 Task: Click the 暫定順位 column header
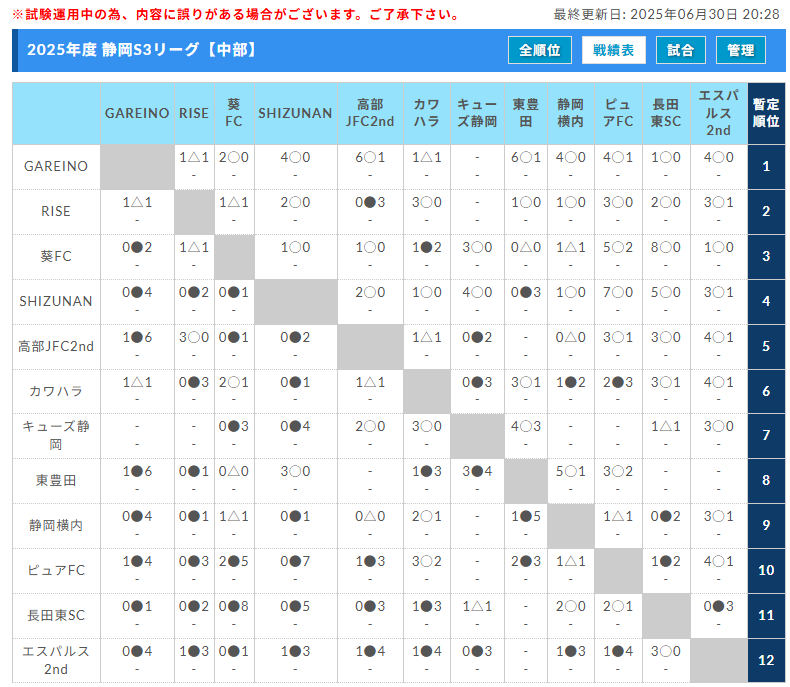(766, 113)
